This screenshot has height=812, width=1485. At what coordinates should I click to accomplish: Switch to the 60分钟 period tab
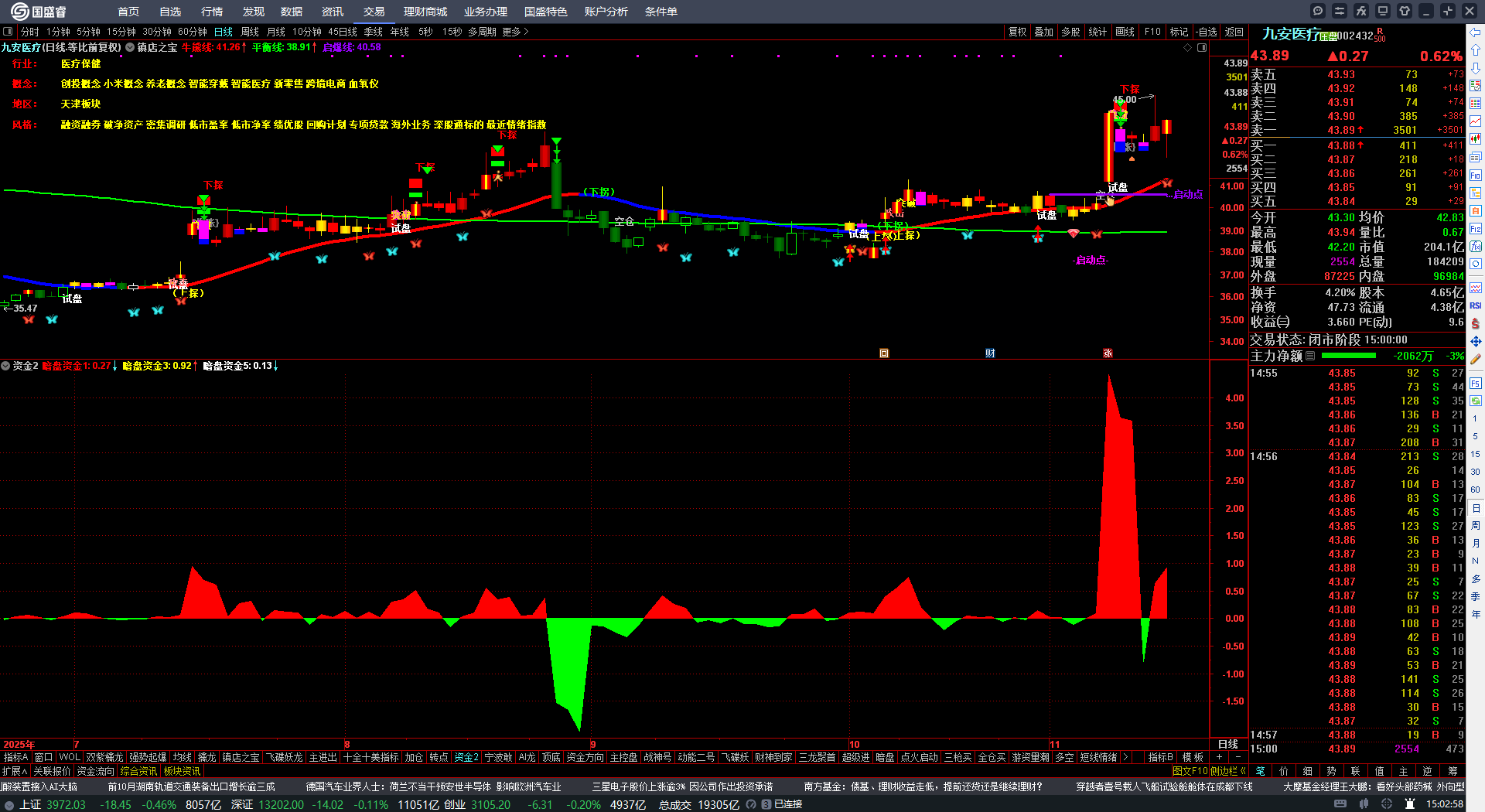coord(193,32)
